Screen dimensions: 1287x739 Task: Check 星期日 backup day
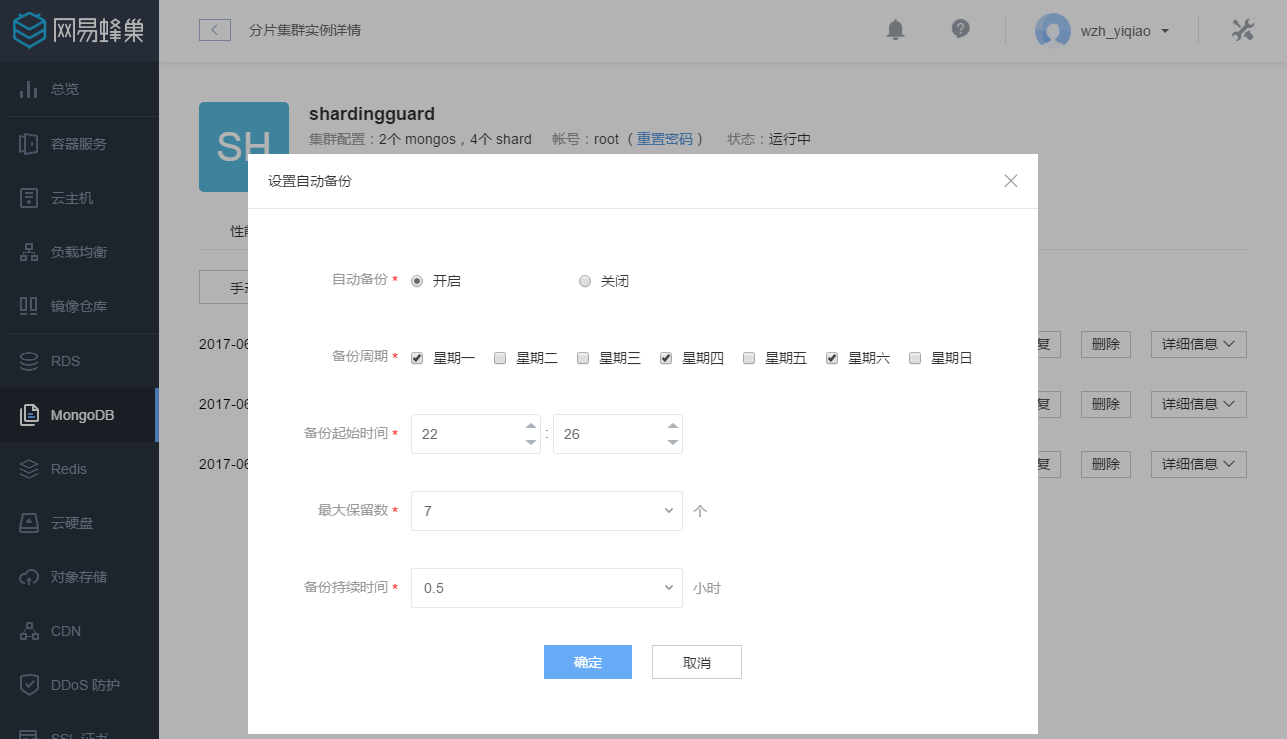tap(915, 358)
